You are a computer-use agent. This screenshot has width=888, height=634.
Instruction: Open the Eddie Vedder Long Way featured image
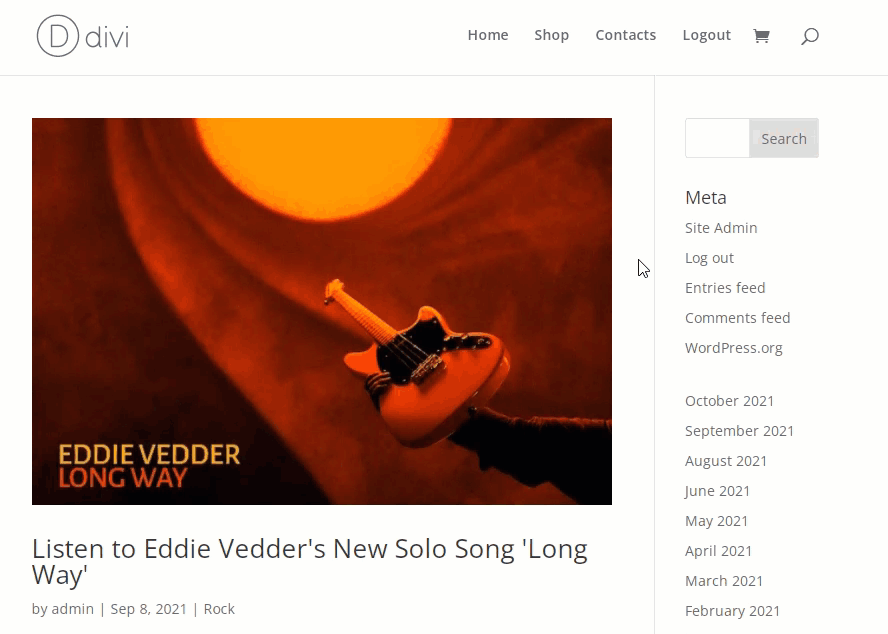(322, 311)
